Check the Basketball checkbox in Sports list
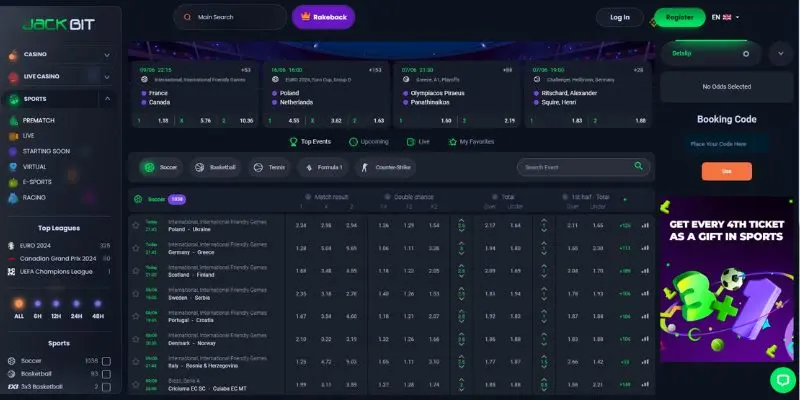Image resolution: width=800 pixels, height=400 pixels. [106, 374]
